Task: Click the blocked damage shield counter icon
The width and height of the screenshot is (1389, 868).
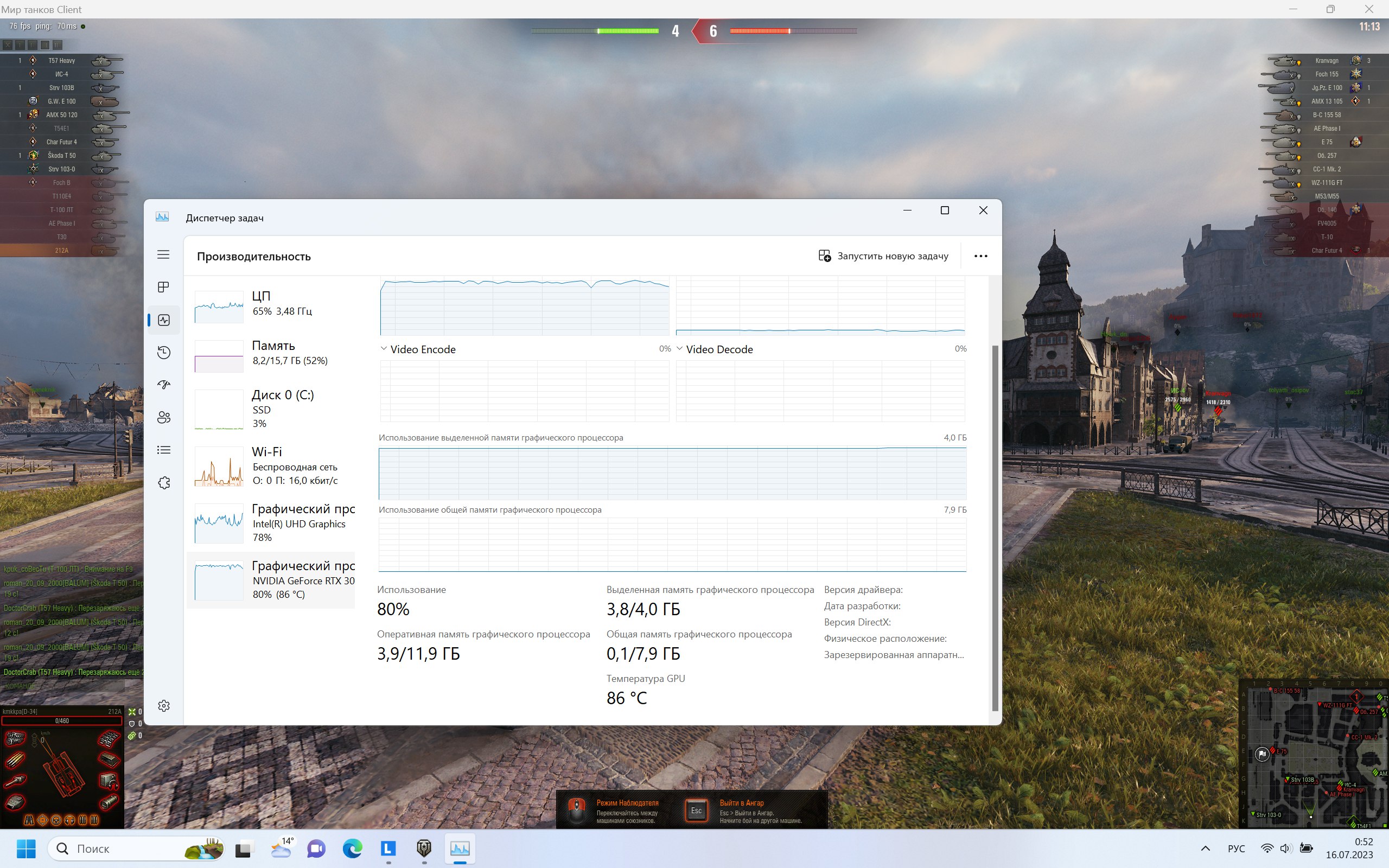Action: pyautogui.click(x=131, y=724)
